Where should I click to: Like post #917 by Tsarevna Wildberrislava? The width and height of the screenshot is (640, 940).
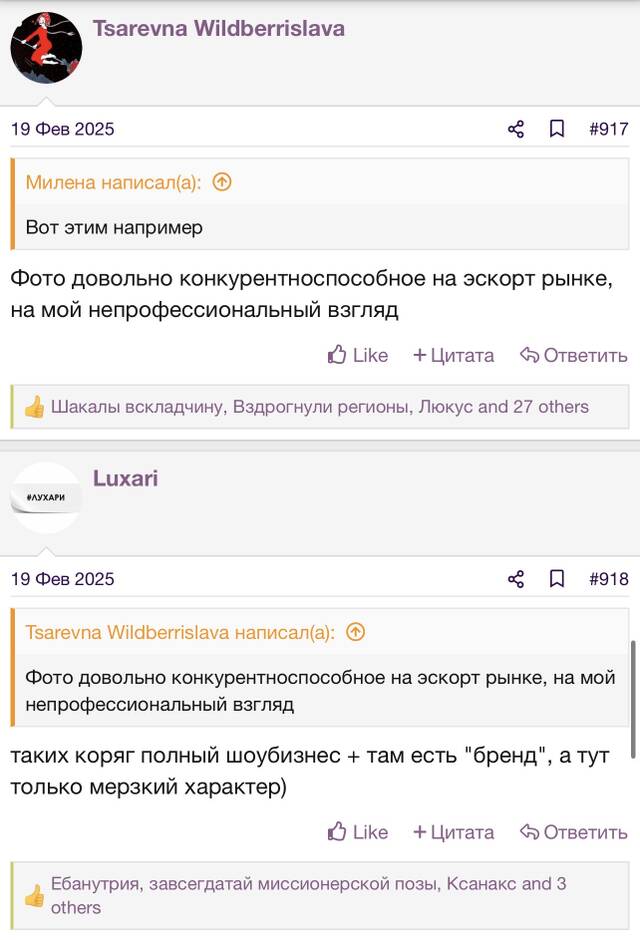(x=358, y=355)
